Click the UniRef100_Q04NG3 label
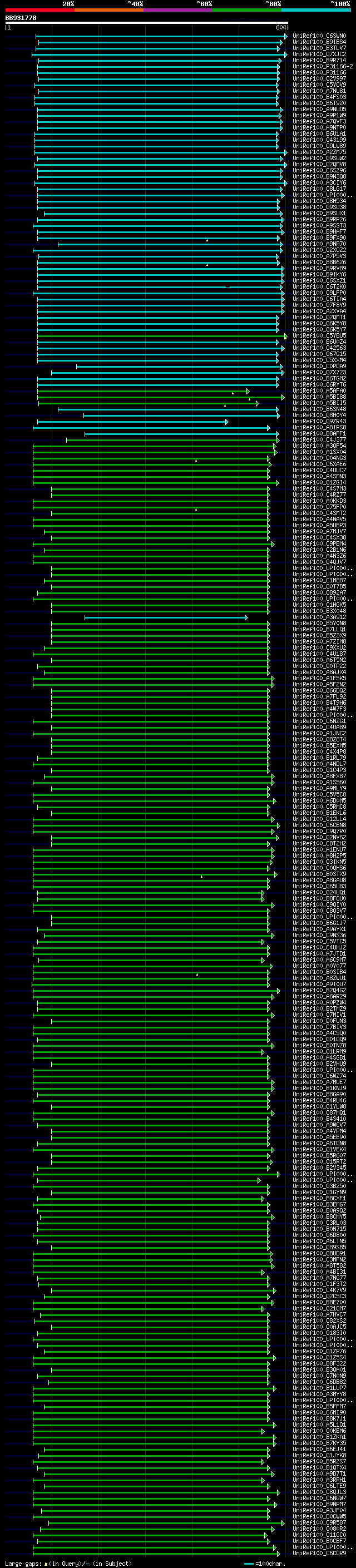356x1568 pixels. tap(319, 458)
